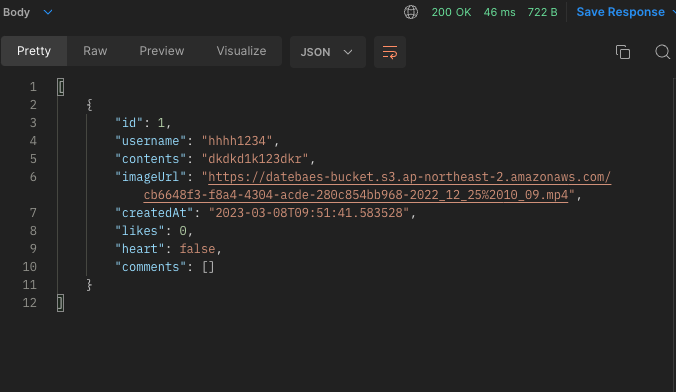Click the "likes" key
Viewport: 676px width, 392px height.
pyautogui.click(x=140, y=231)
